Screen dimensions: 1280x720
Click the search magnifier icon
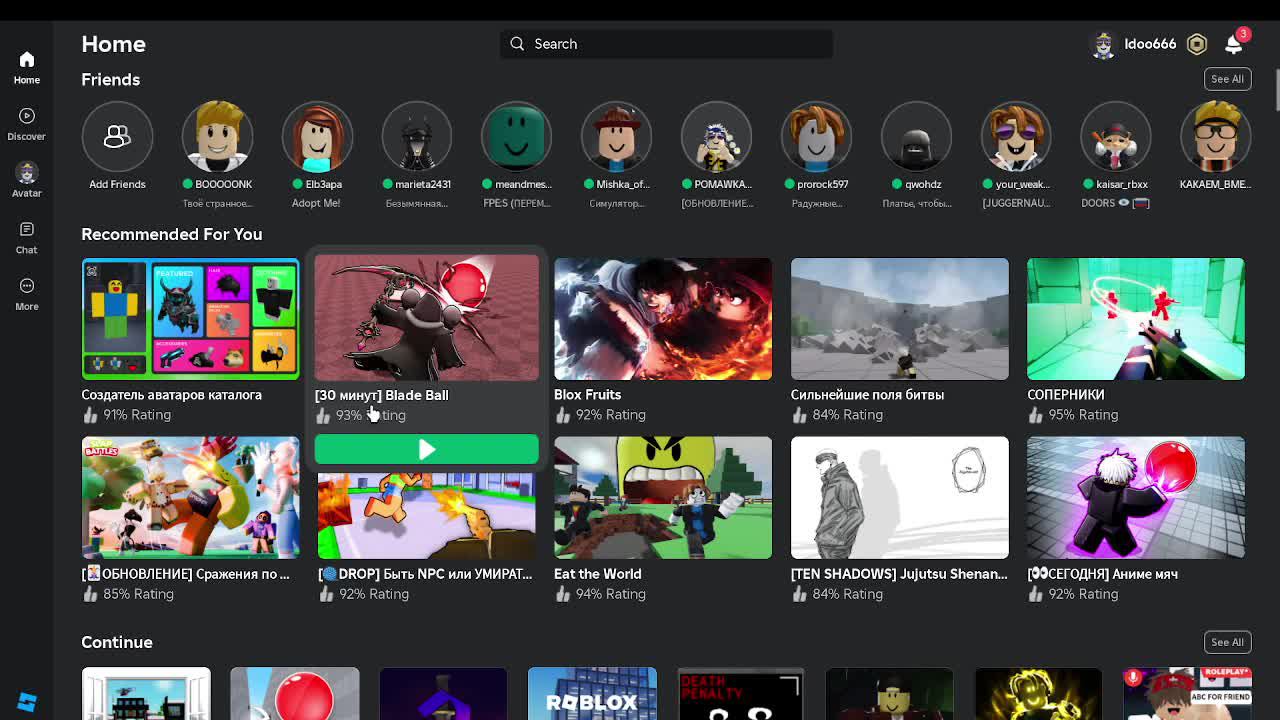517,44
